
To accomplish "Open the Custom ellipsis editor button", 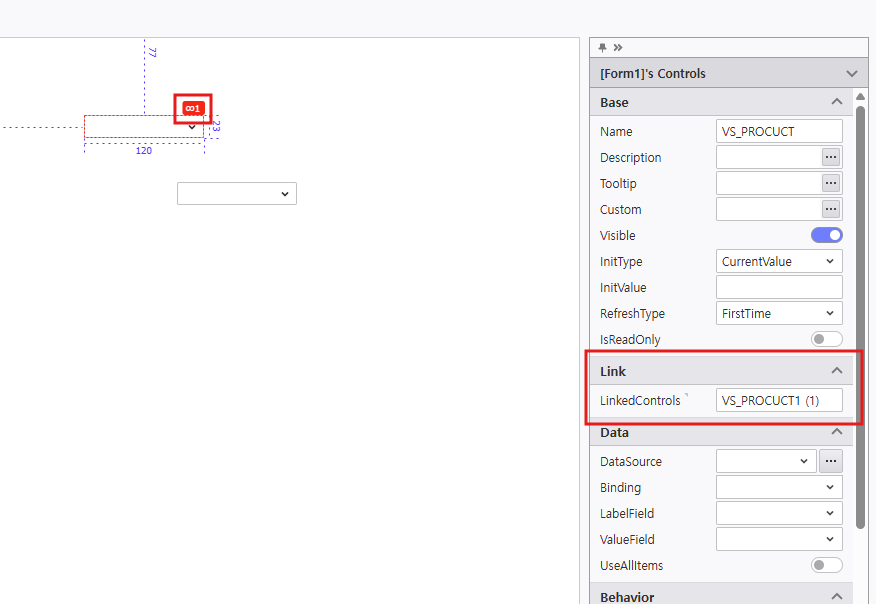I will point(831,210).
